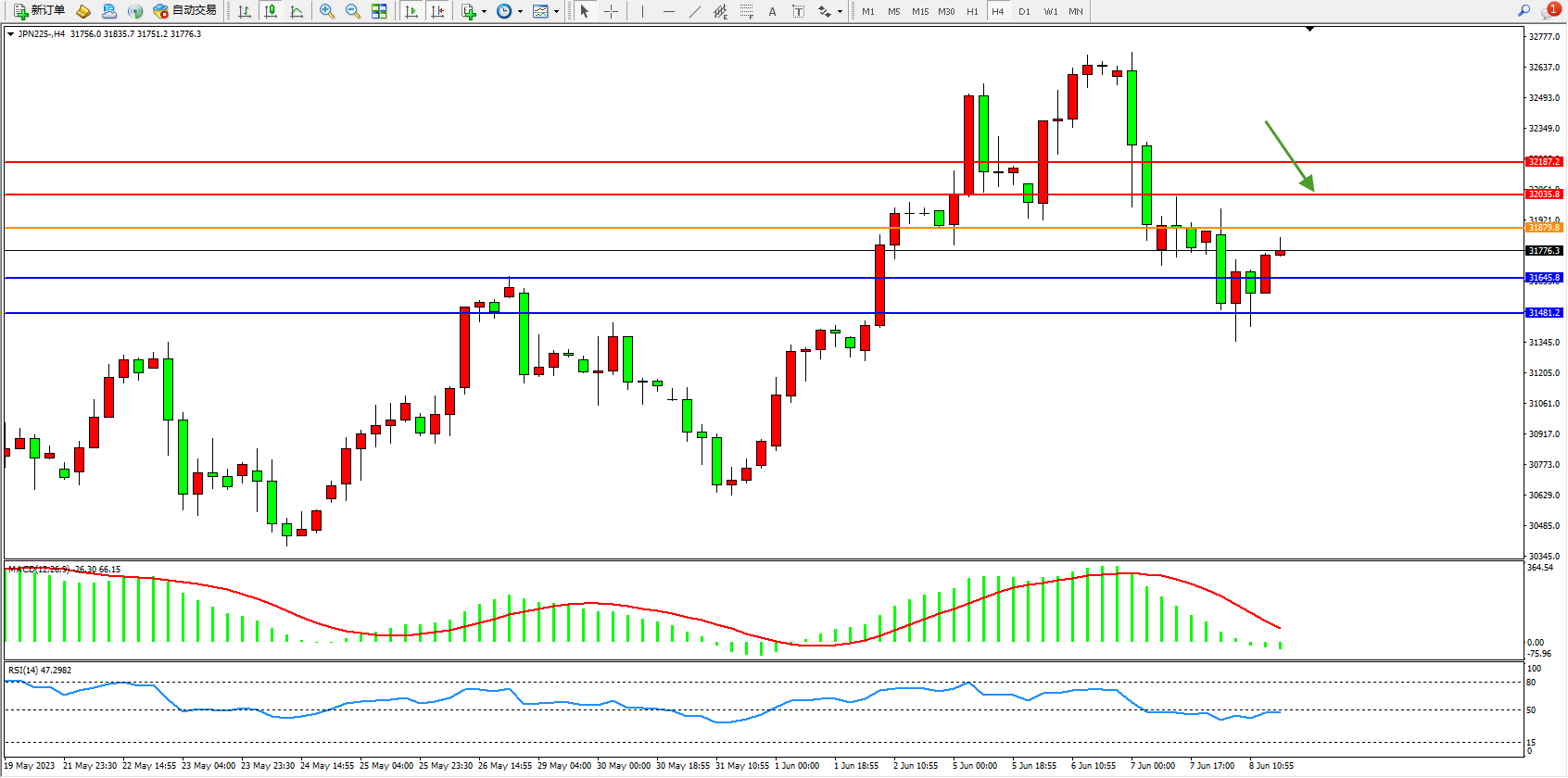Expand the periodicity clock dropdown
Image resolution: width=1568 pixels, height=778 pixels.
520,12
